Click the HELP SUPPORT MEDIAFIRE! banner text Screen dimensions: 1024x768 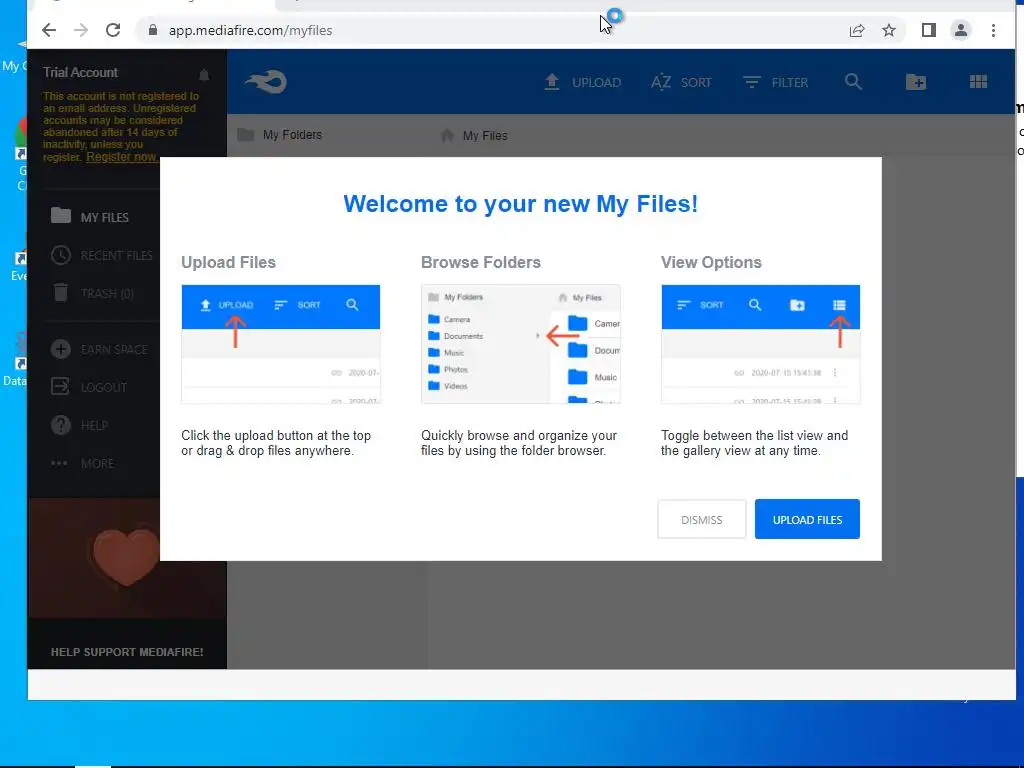(x=127, y=652)
